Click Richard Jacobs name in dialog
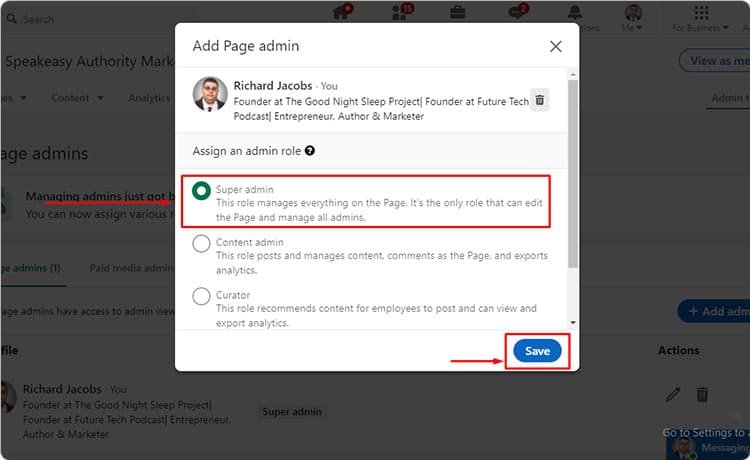Screen dimensions: 750x460 (x=273, y=86)
